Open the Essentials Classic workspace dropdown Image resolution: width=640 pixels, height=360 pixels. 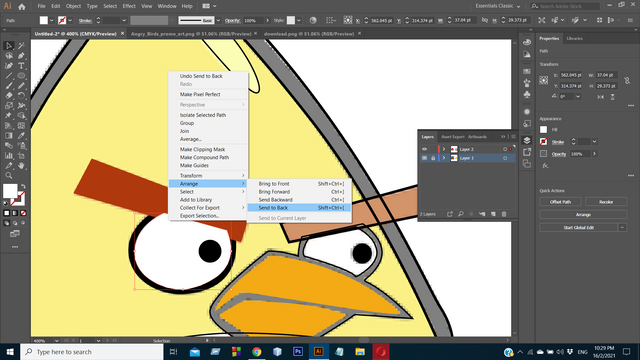498,6
